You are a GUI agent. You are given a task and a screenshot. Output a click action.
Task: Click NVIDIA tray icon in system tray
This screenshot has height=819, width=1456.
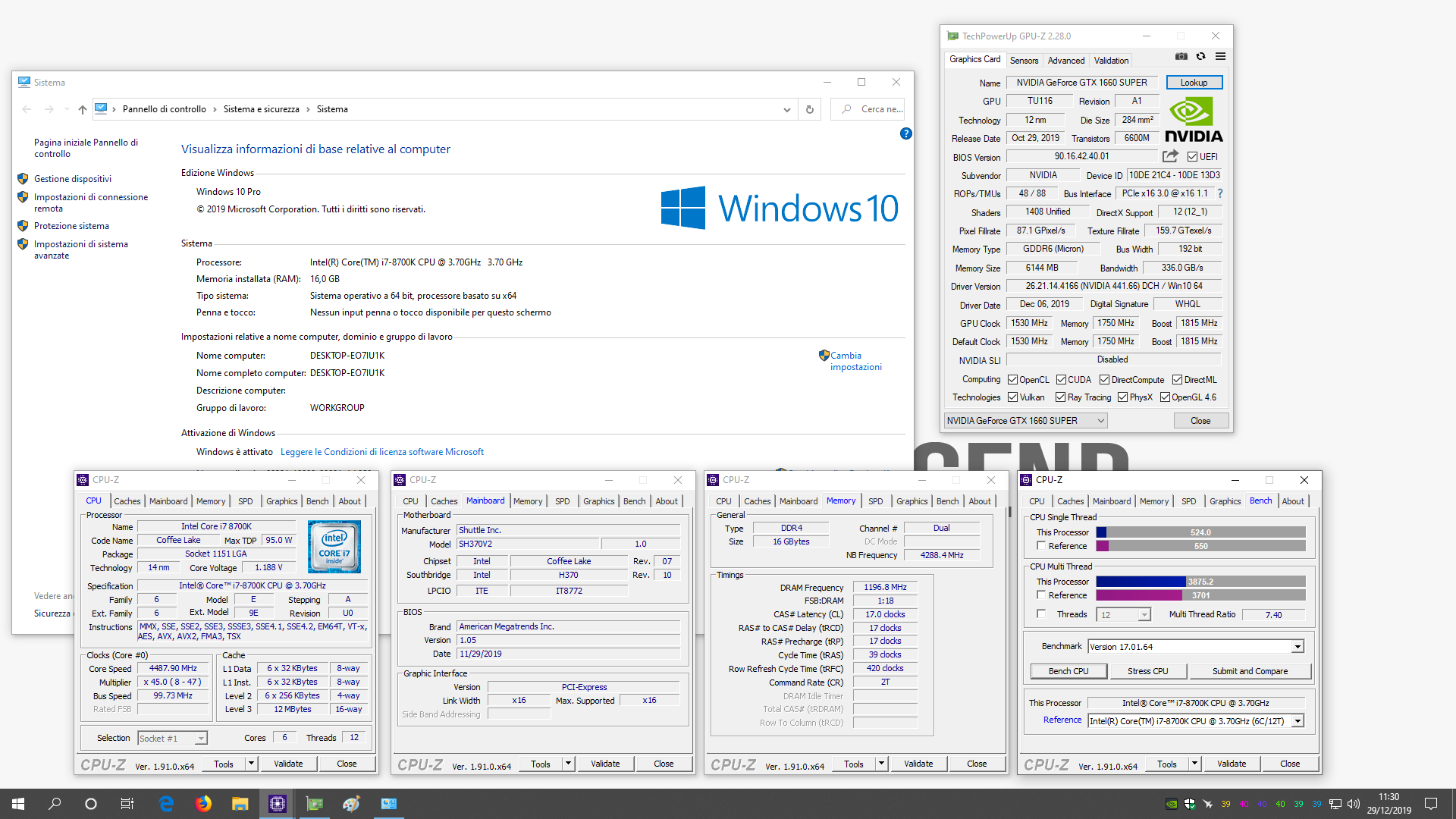[x=1172, y=804]
